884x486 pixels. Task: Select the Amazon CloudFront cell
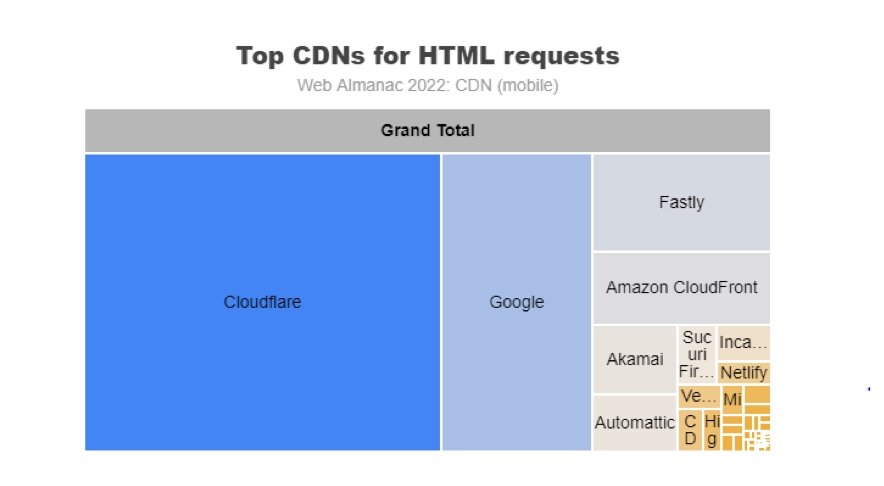(x=681, y=287)
